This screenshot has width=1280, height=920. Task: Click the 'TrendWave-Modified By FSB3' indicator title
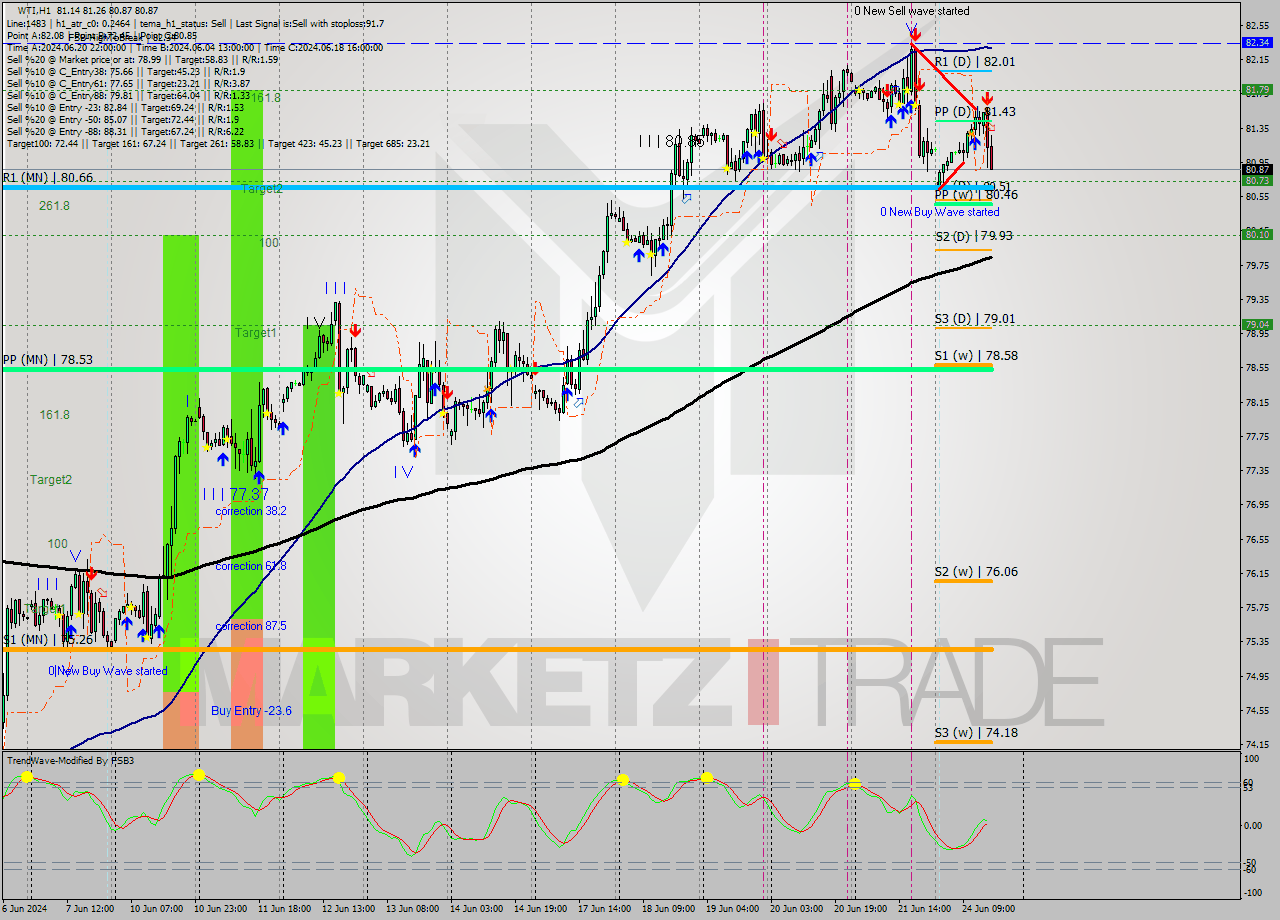70,761
